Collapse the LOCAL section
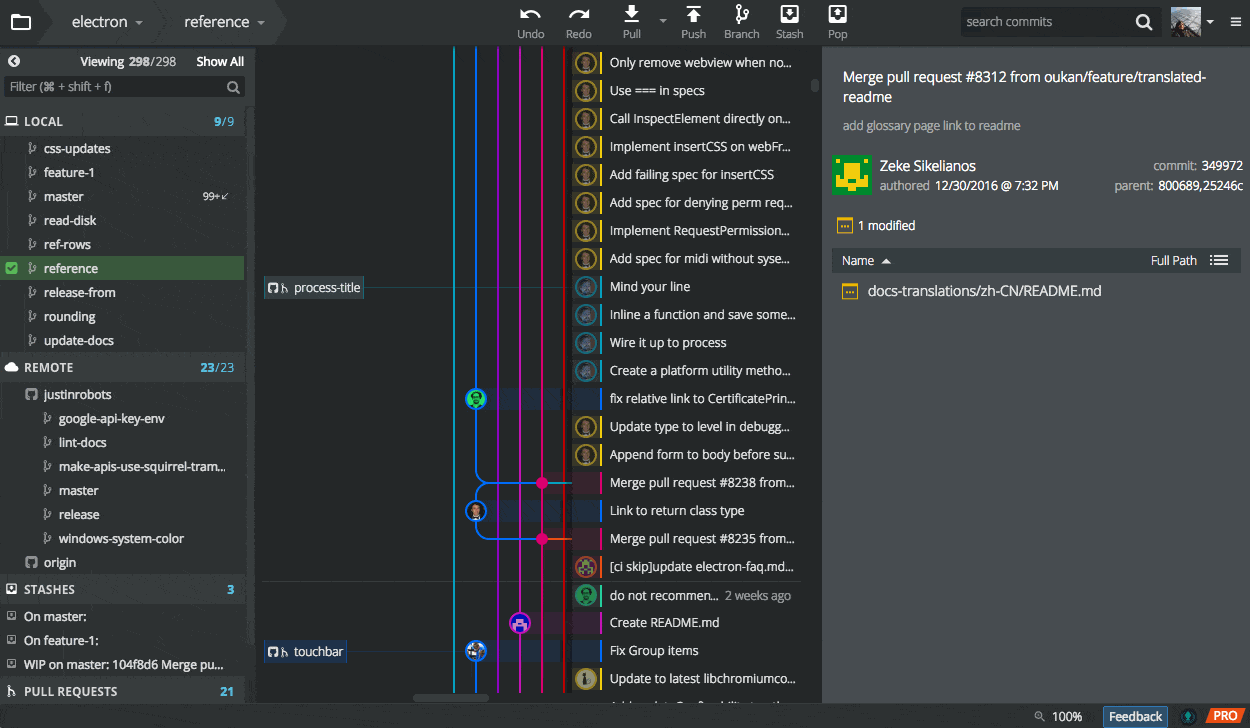 pyautogui.click(x=122, y=121)
